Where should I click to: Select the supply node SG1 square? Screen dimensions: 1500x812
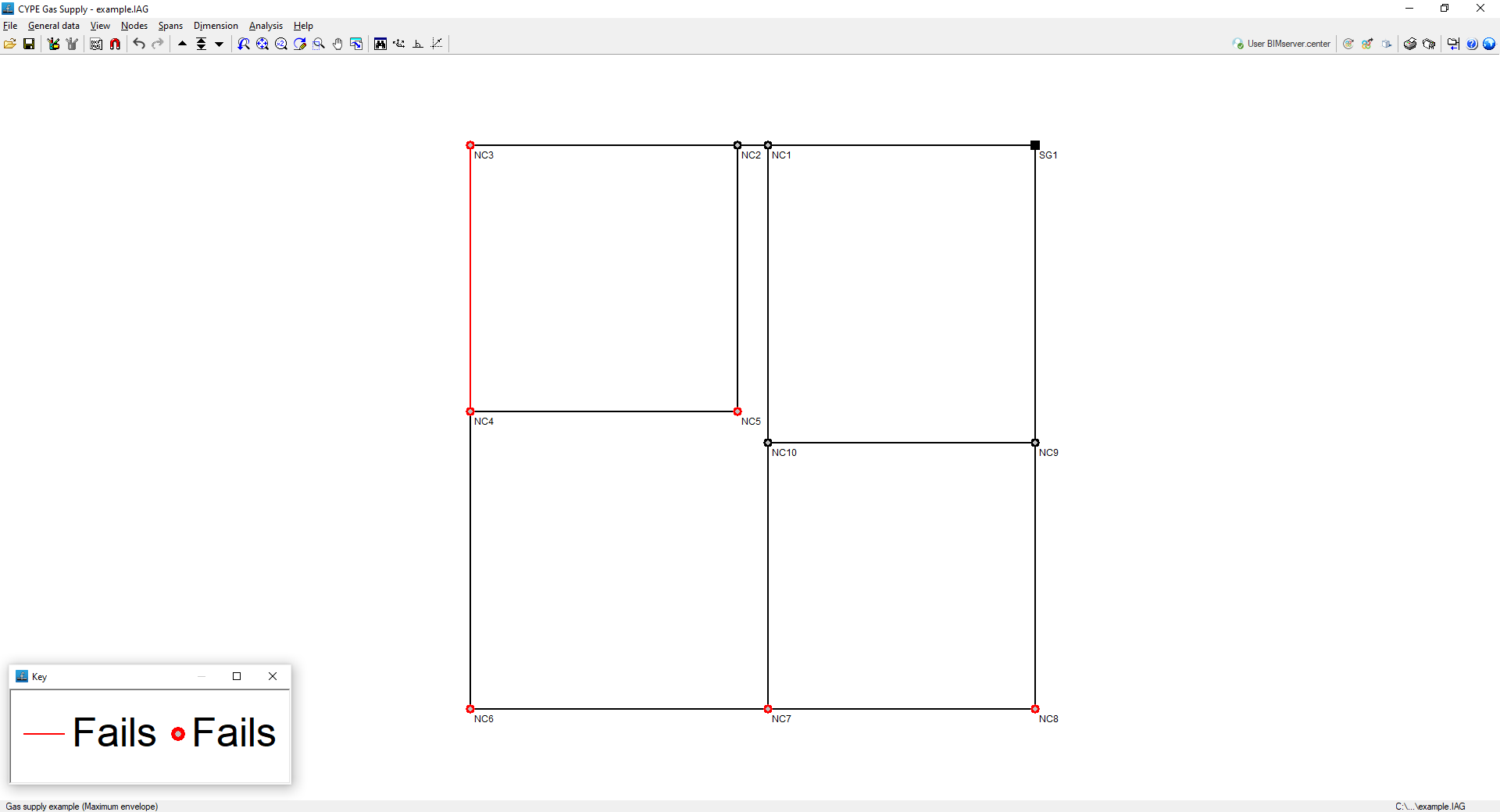(1035, 145)
